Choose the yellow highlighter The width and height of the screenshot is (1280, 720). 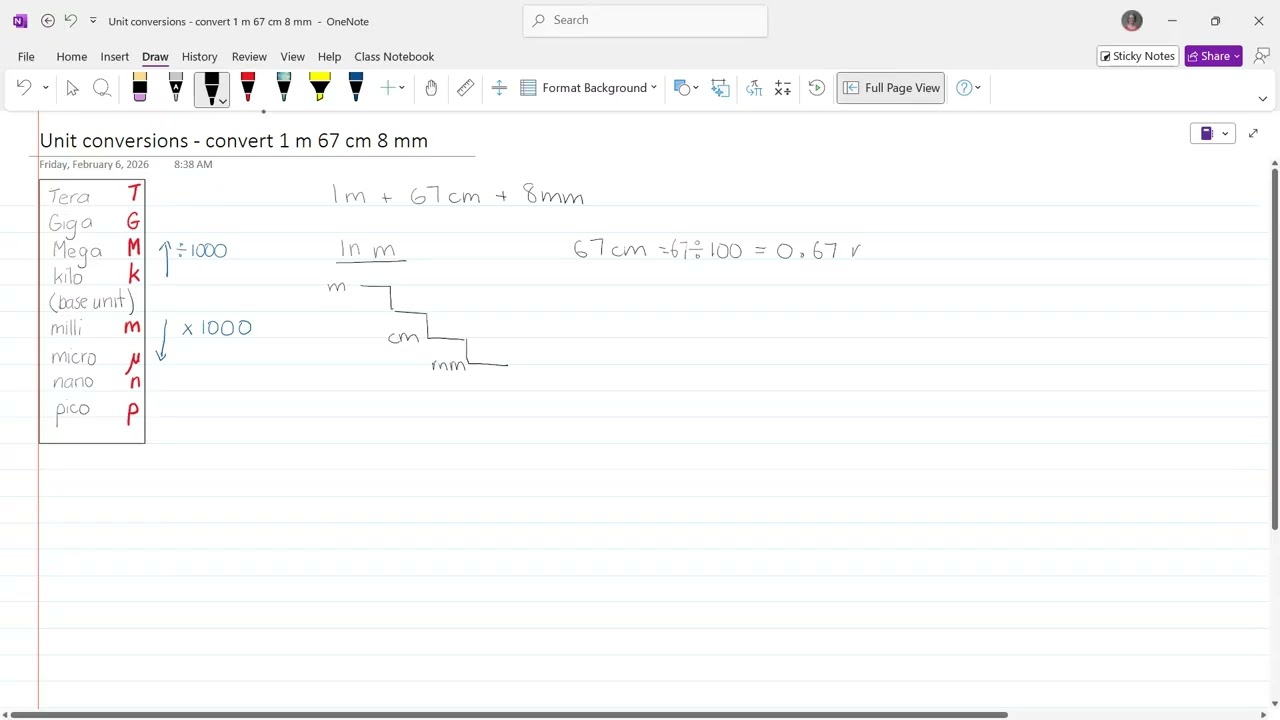(320, 88)
